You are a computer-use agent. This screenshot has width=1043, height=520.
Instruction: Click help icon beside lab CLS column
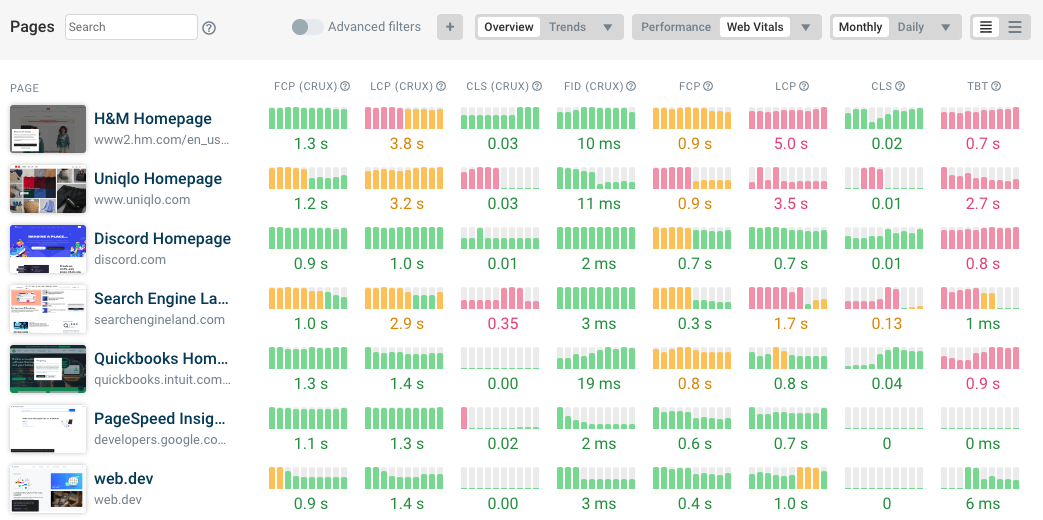pos(900,86)
